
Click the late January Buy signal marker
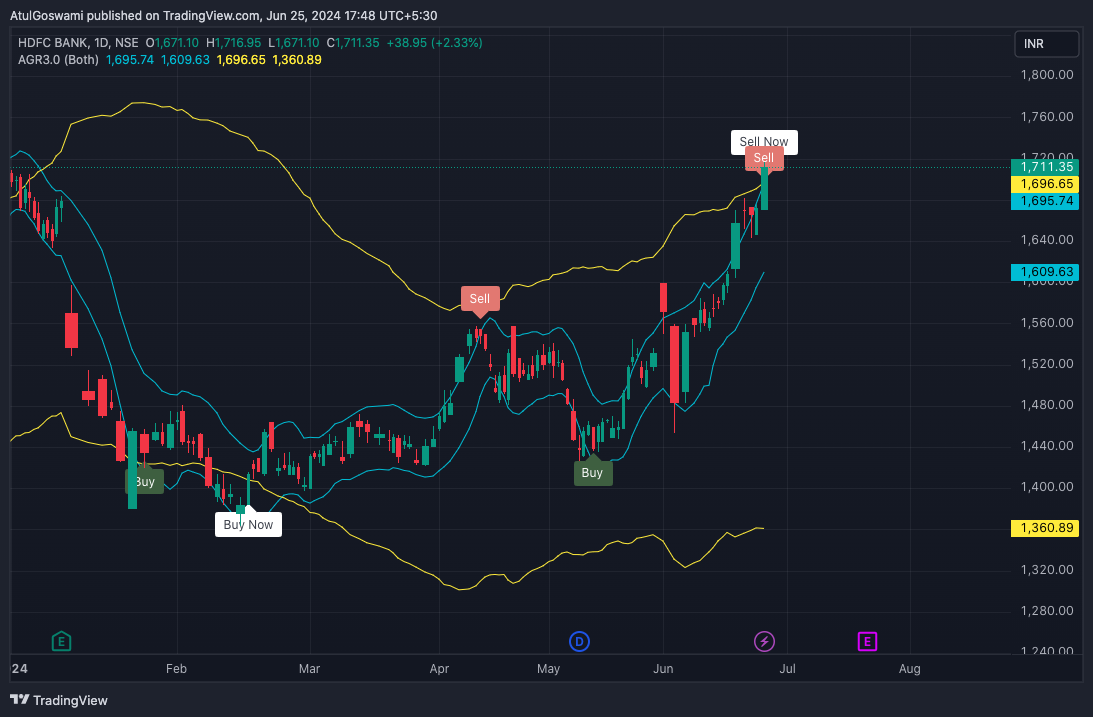144,481
